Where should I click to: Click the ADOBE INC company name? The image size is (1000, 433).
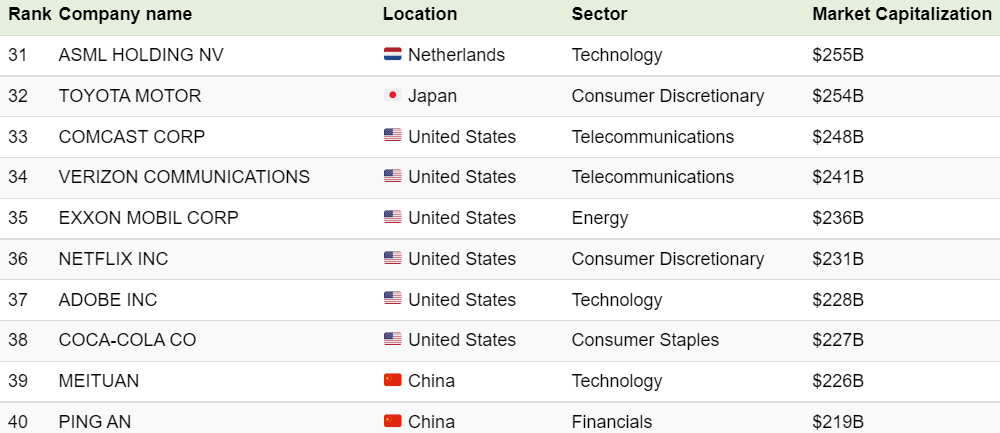108,300
